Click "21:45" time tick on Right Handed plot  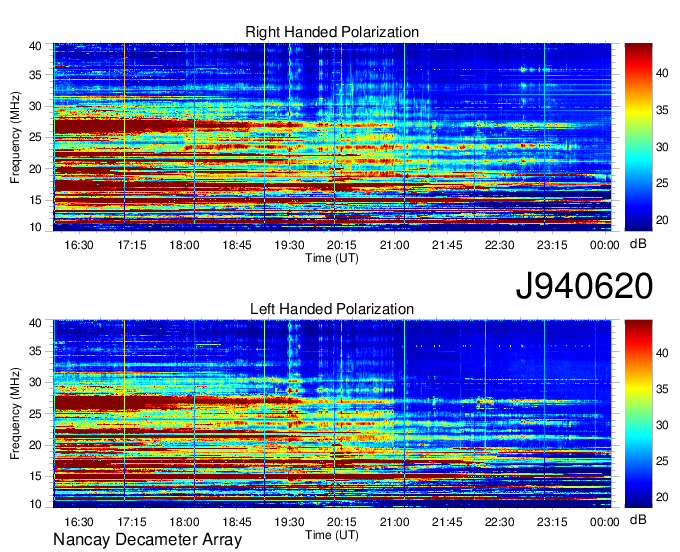447,245
